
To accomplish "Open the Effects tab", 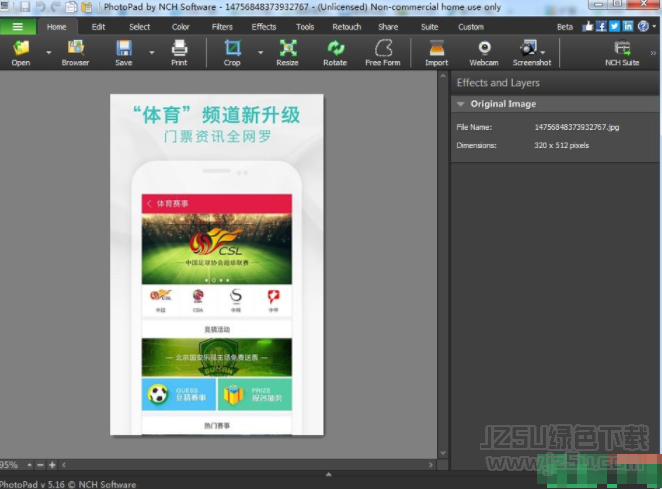I will click(x=264, y=27).
